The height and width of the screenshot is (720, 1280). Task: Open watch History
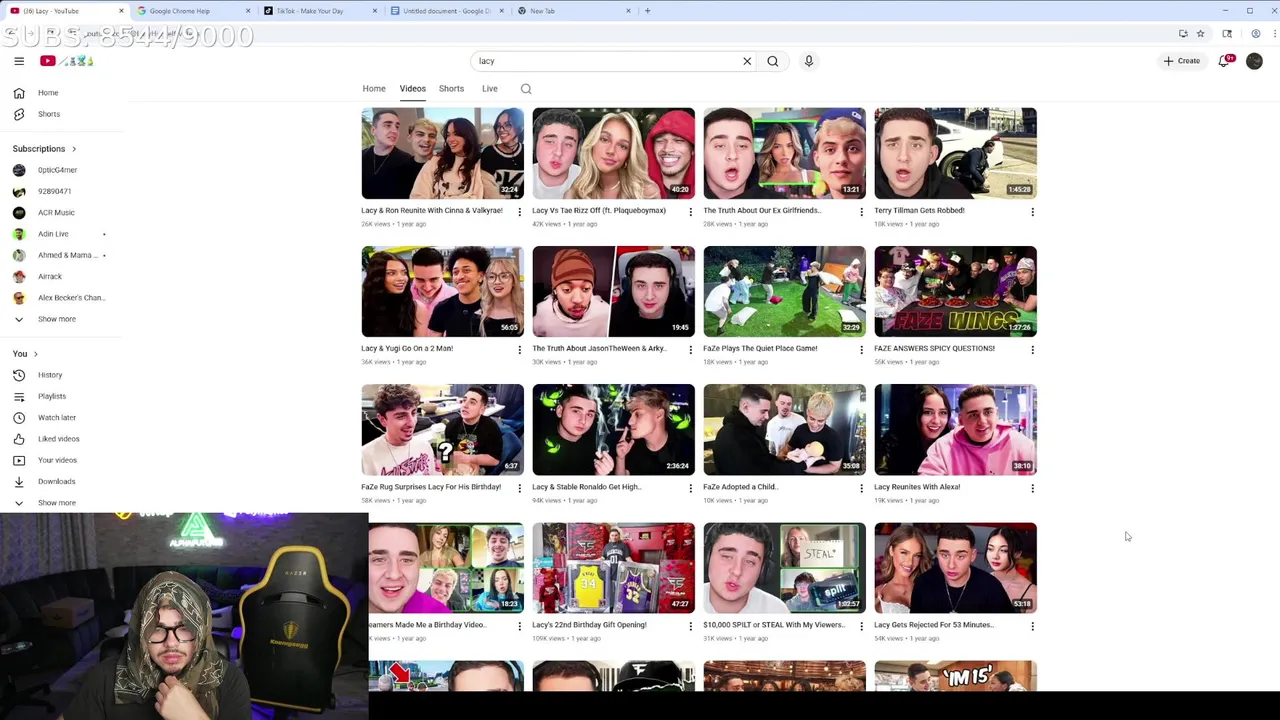(60, 375)
